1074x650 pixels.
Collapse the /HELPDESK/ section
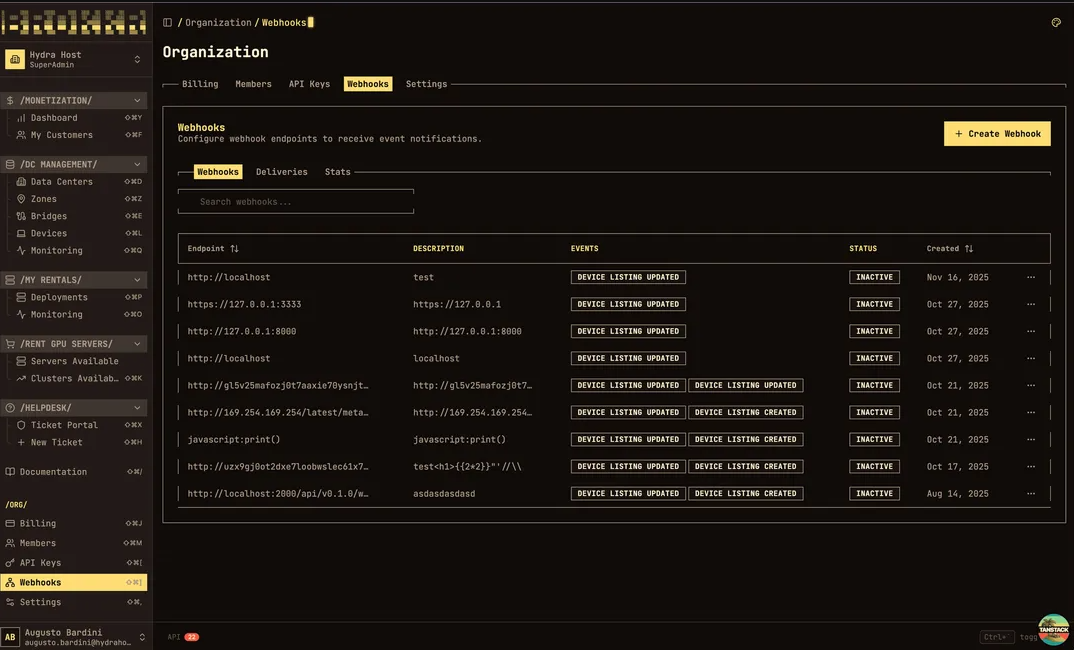point(74,408)
